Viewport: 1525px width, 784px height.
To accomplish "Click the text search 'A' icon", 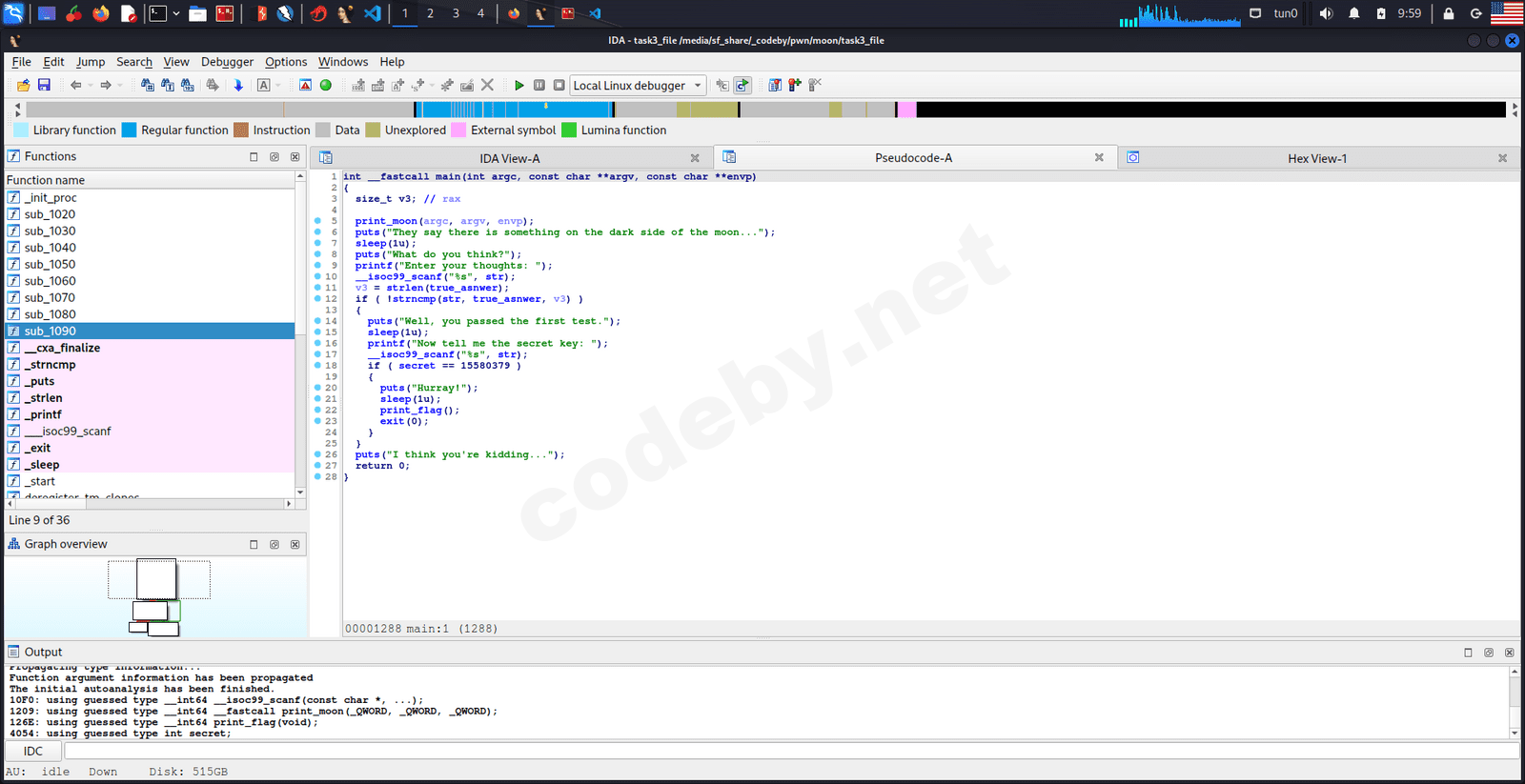I will pyautogui.click(x=264, y=85).
